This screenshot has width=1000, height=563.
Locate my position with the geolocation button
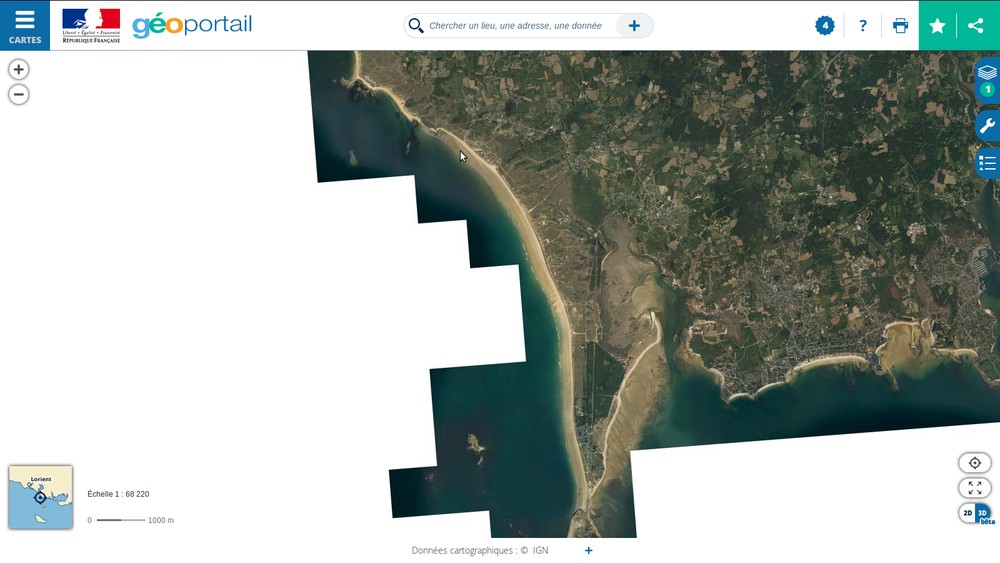click(x=974, y=463)
